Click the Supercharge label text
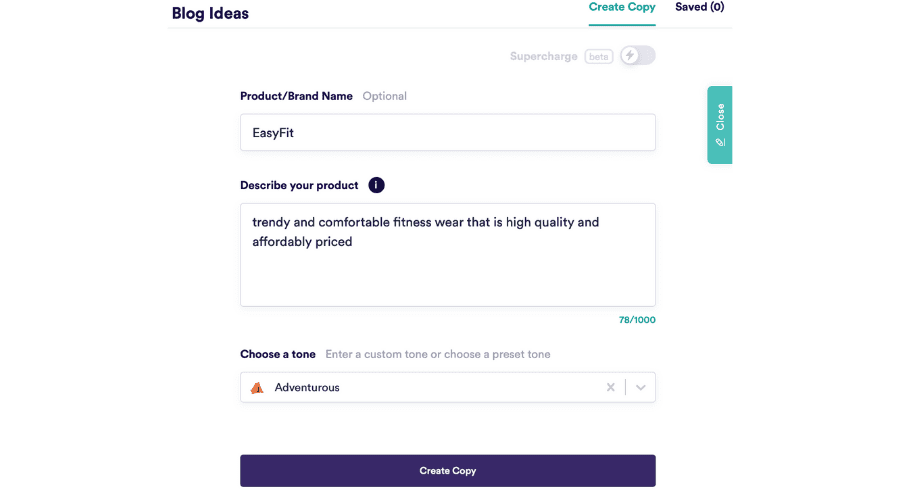900x500 pixels. [x=544, y=56]
